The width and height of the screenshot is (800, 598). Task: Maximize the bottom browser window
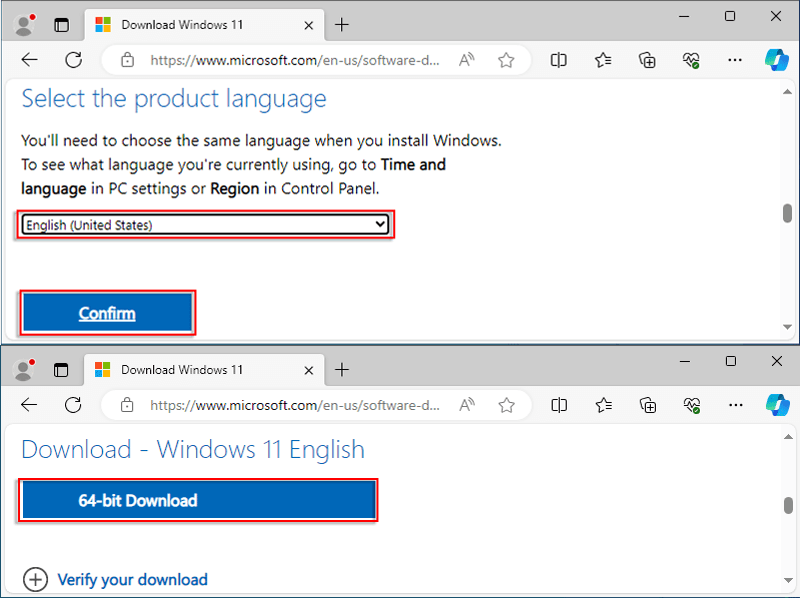pyautogui.click(x=731, y=361)
